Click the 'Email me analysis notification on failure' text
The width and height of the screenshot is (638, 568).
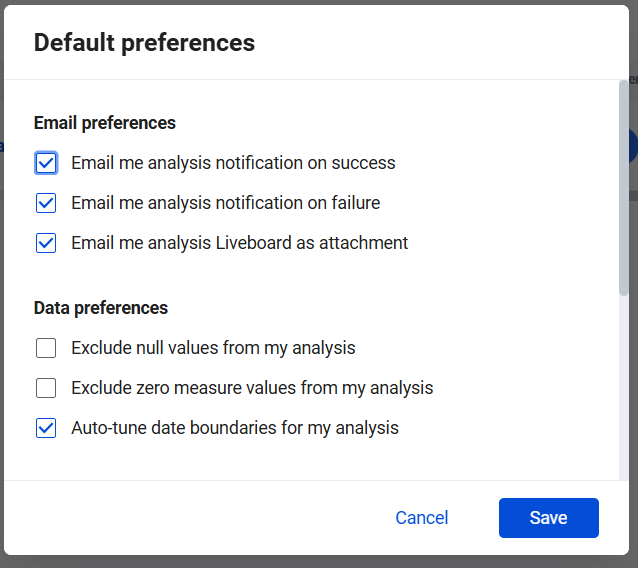(x=225, y=203)
